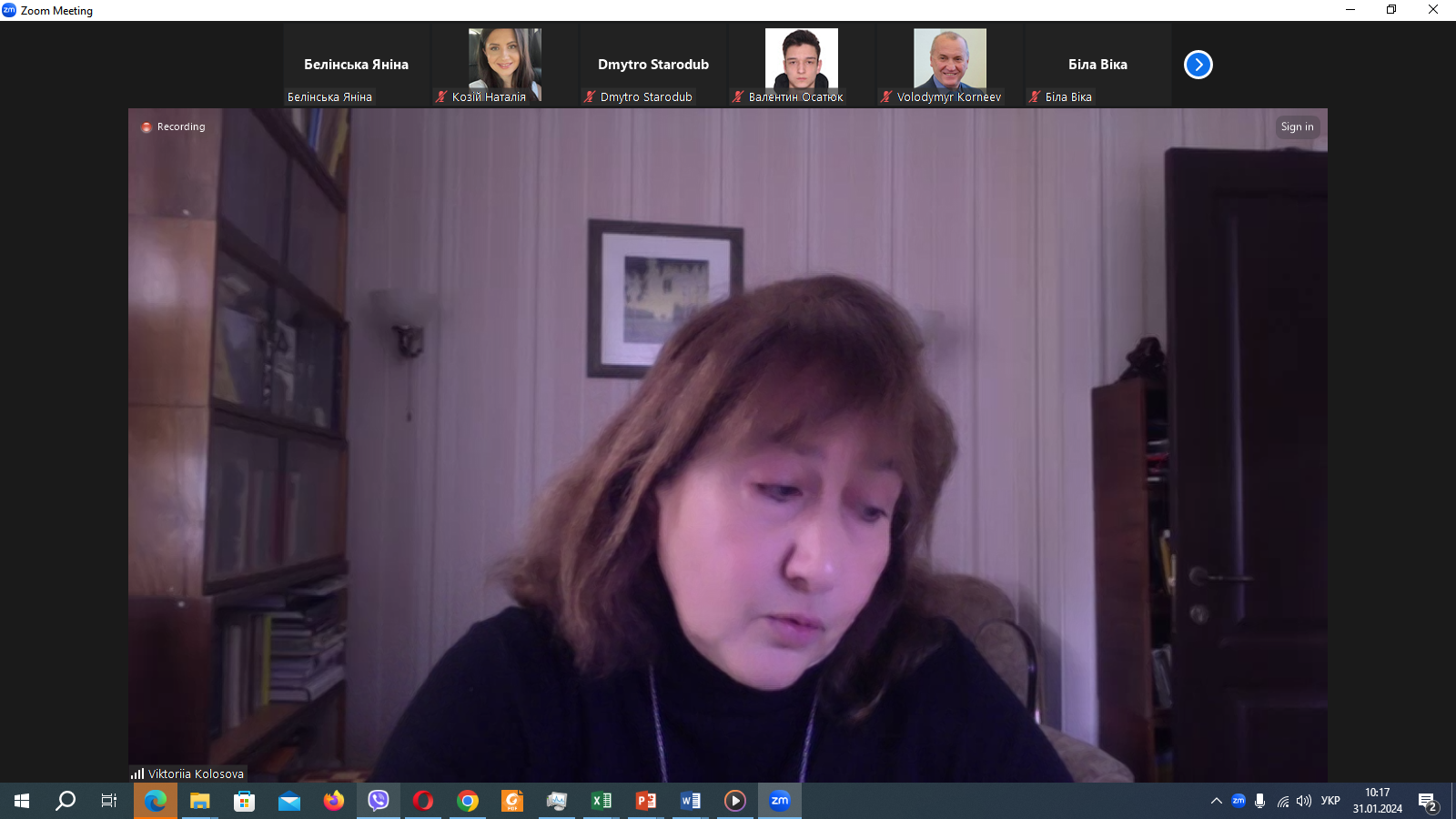Click the Sign in button
This screenshot has width=1456, height=819.
click(x=1297, y=126)
